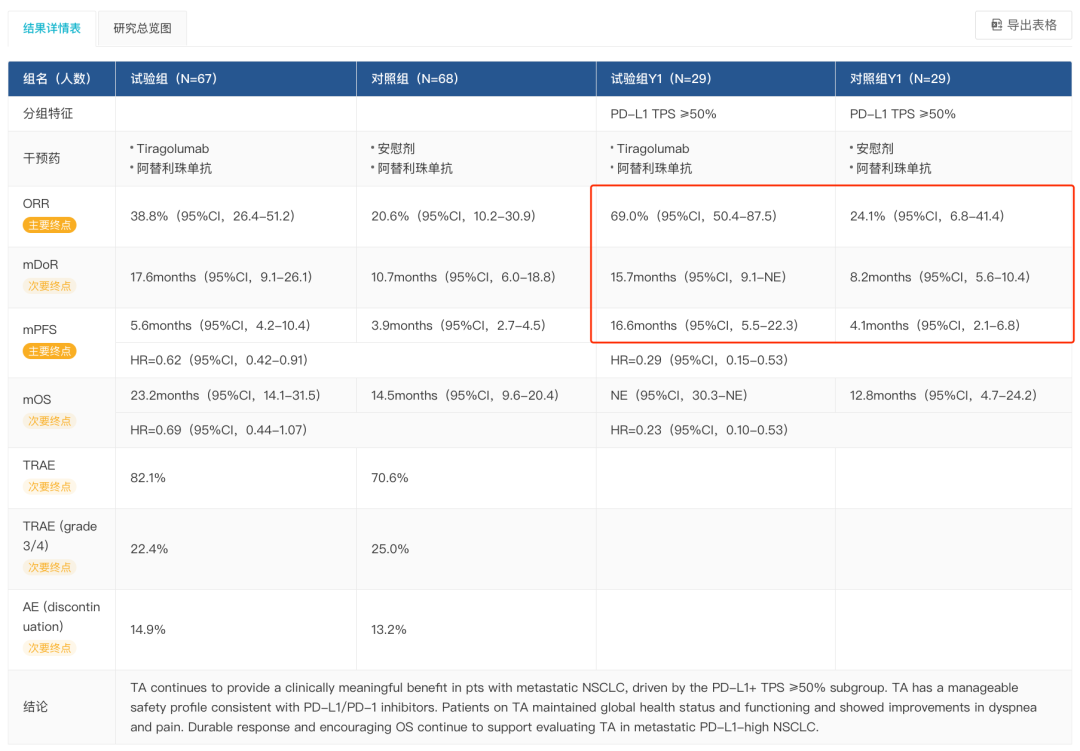
Task: Click the export icon beside 导出表格
Action: [996, 25]
